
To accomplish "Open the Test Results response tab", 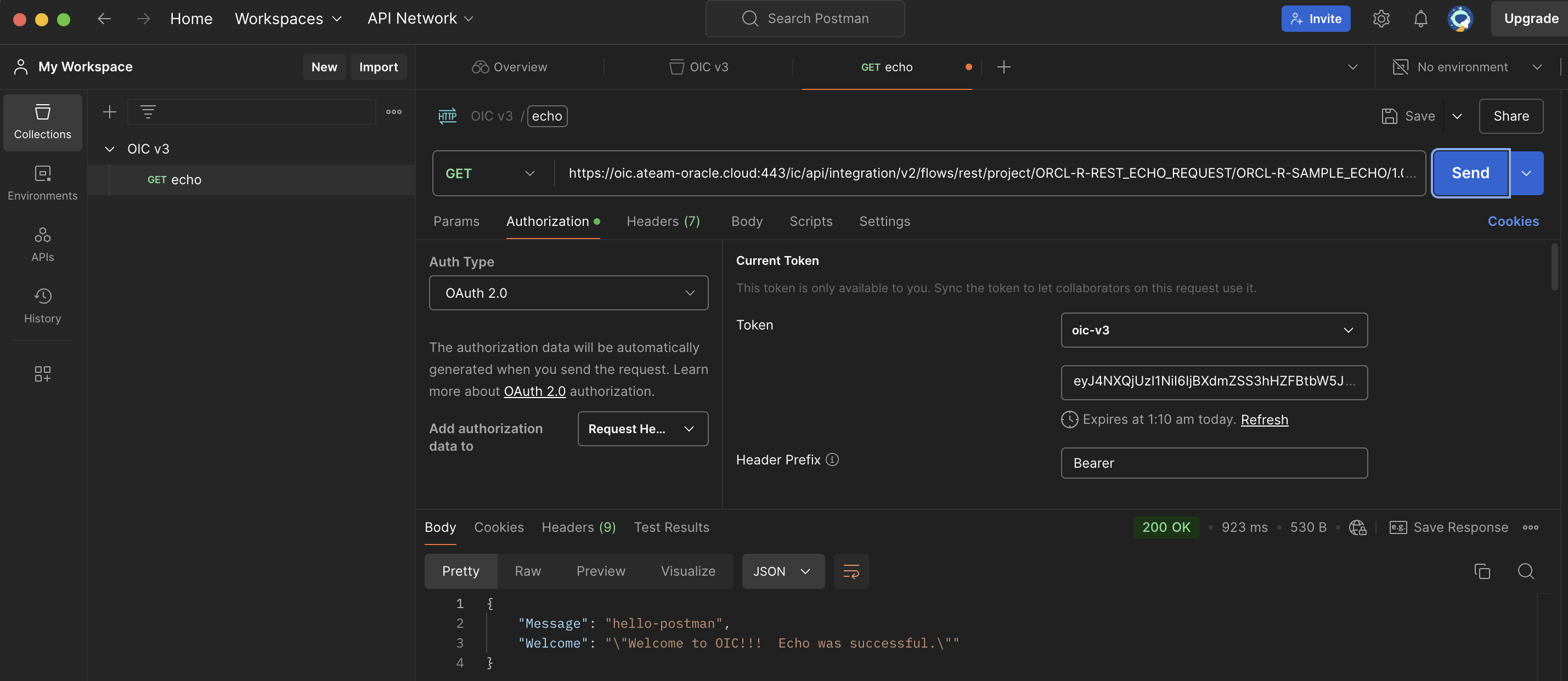I will tap(672, 527).
